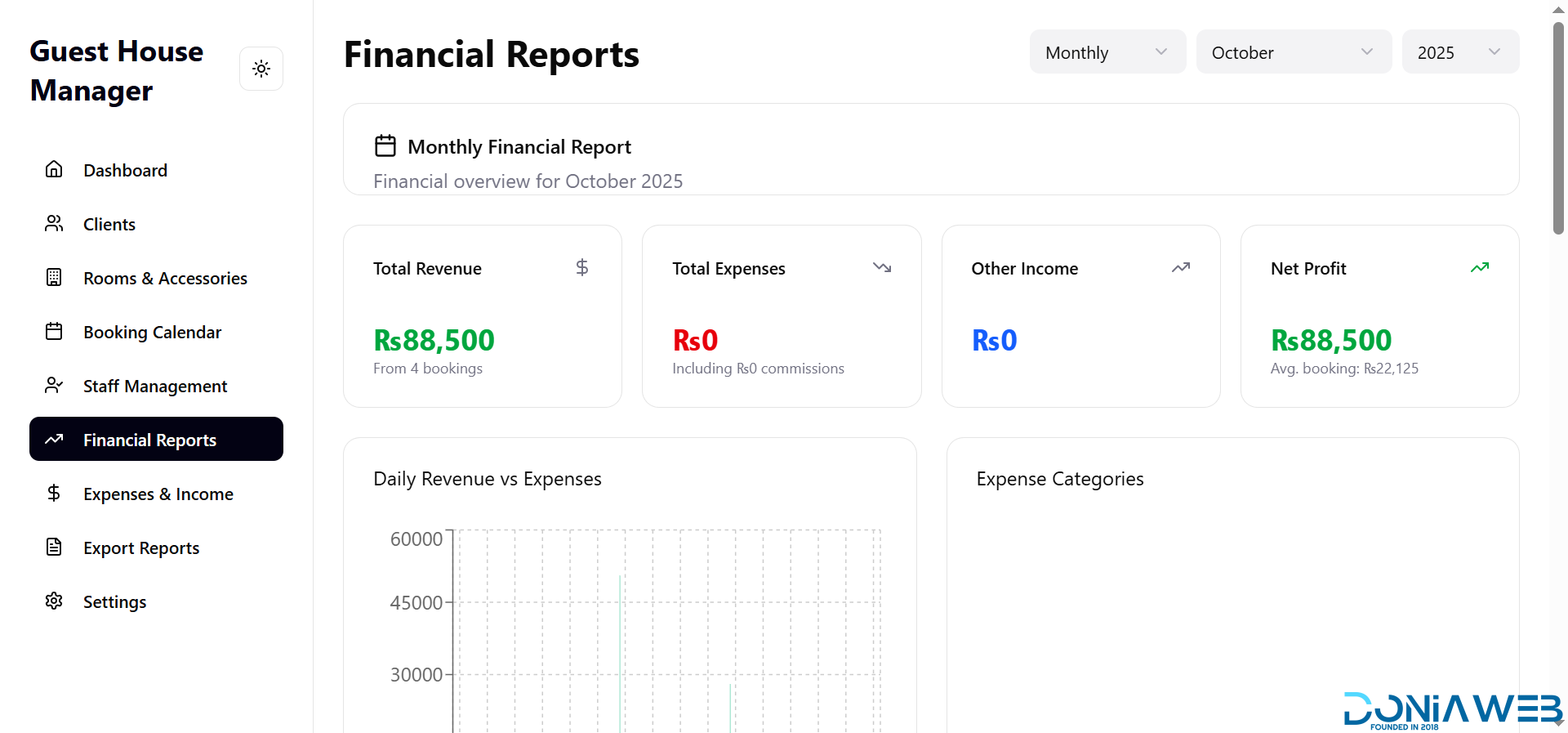Open the October month dropdown

tap(1293, 52)
